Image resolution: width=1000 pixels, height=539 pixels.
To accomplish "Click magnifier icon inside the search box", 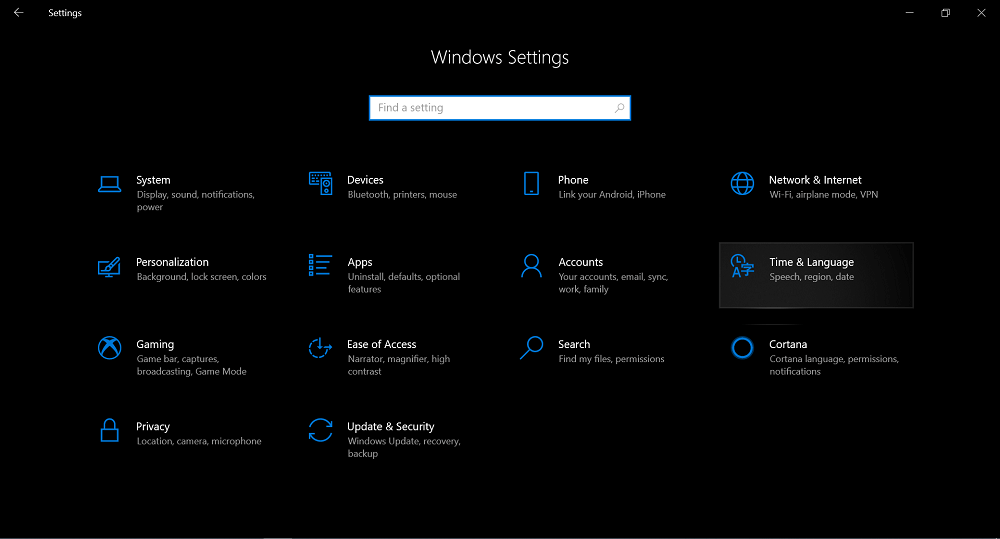I will 619,108.
